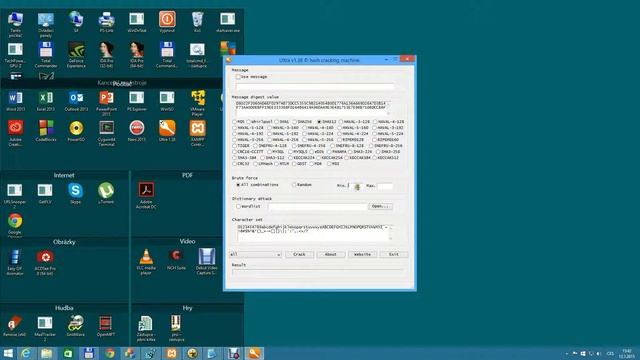Image resolution: width=640 pixels, height=360 pixels.
Task: Open the XAMPP icon in the taskbar
Action: 172,353
